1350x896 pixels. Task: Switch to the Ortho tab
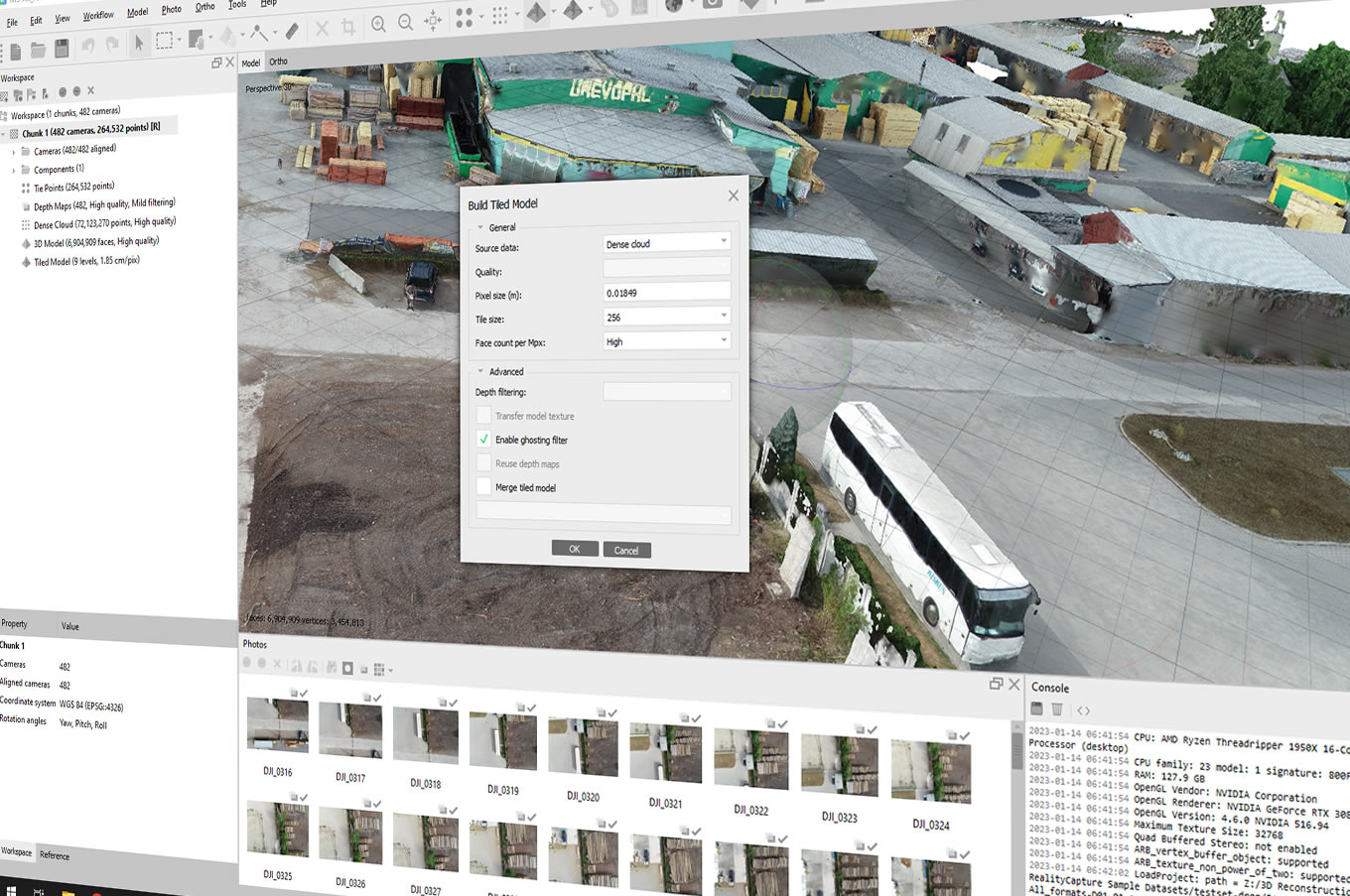pos(278,61)
